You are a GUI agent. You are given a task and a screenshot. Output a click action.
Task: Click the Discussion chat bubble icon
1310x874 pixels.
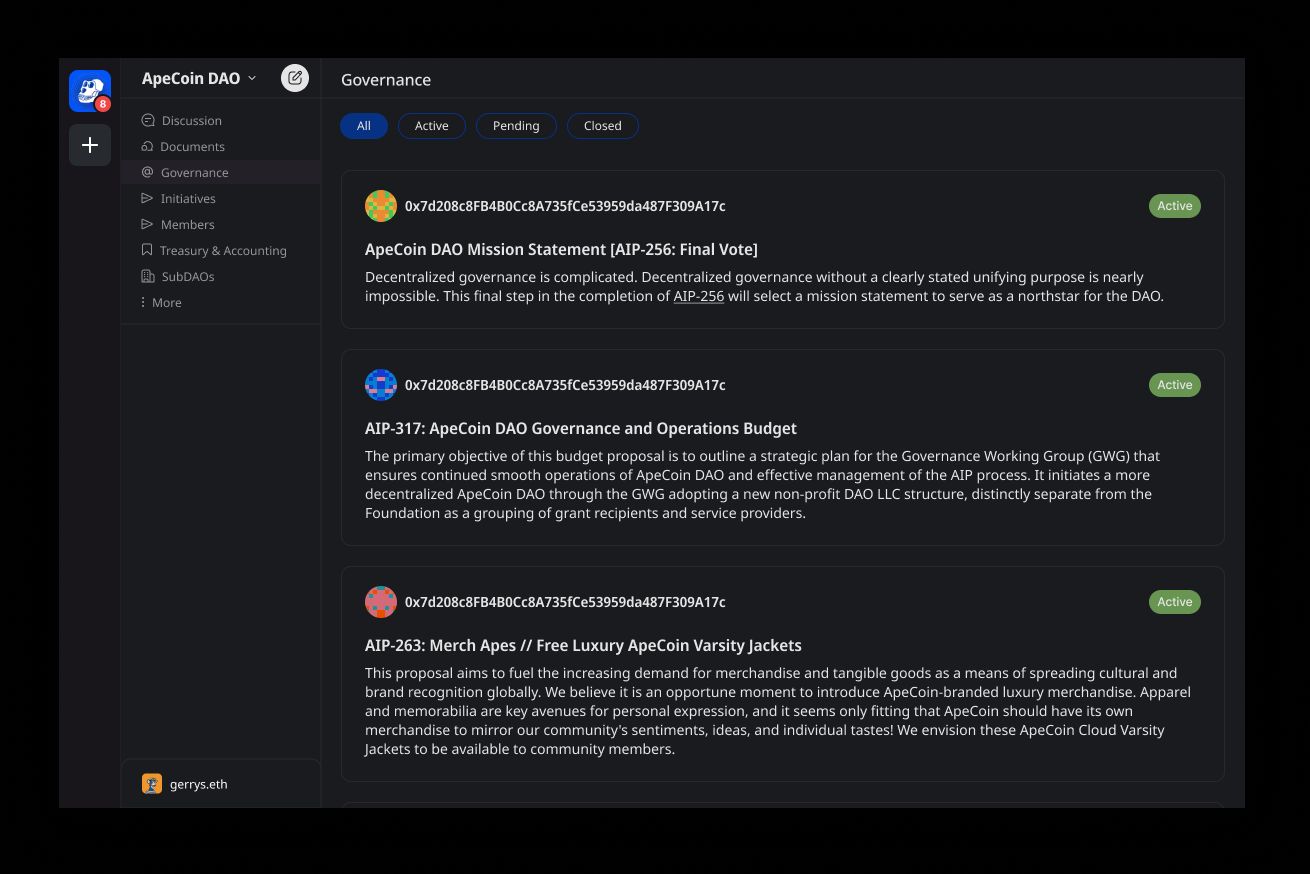[148, 120]
